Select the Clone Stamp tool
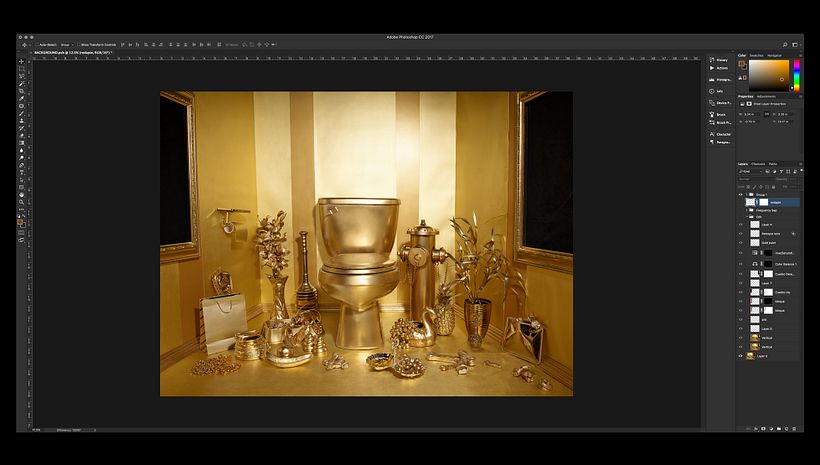The height and width of the screenshot is (465, 820). pos(21,120)
